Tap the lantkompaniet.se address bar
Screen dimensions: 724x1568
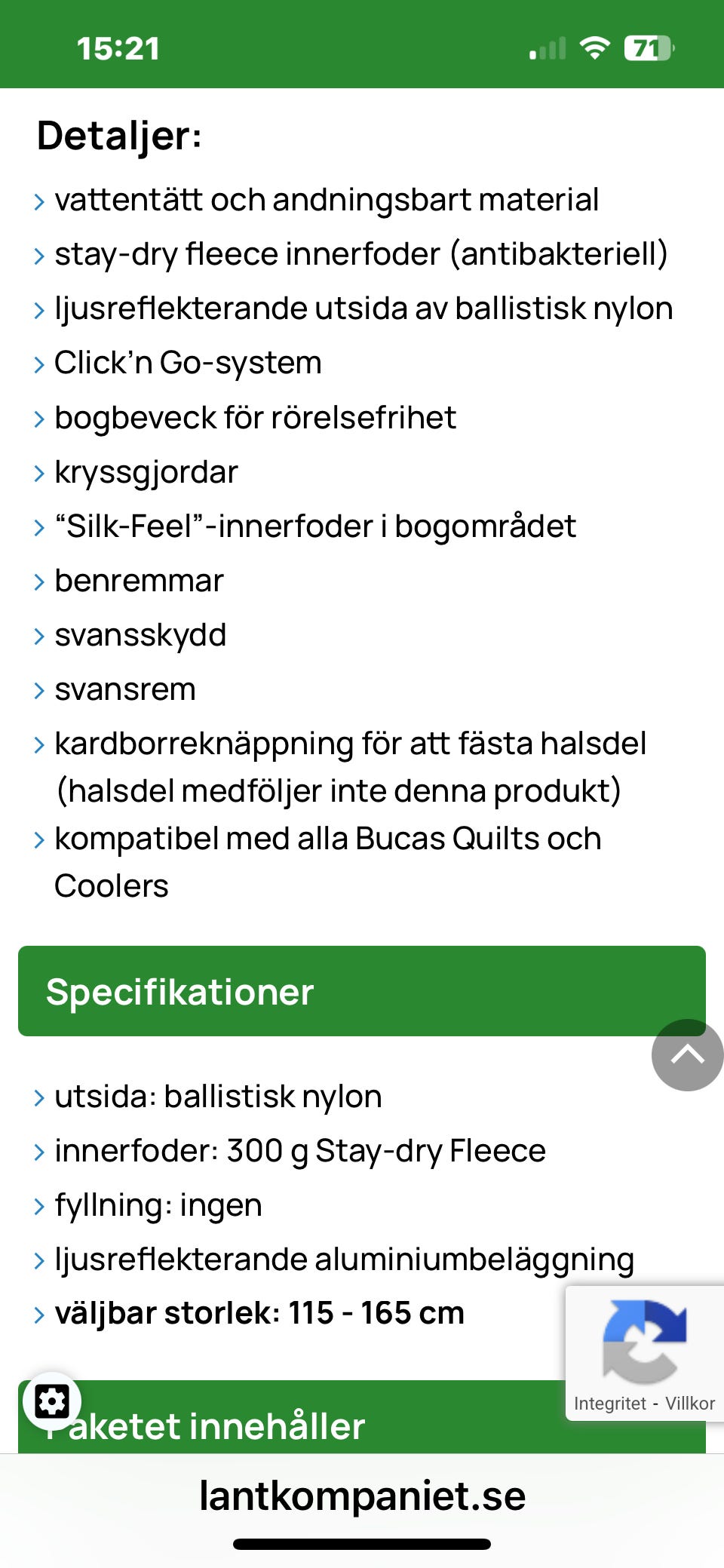click(362, 1496)
